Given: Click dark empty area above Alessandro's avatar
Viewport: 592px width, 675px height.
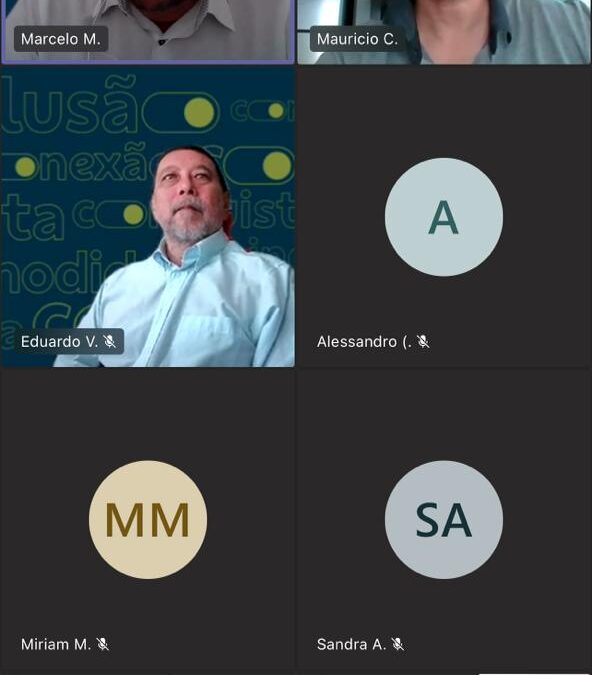Looking at the screenshot, I should (x=444, y=112).
